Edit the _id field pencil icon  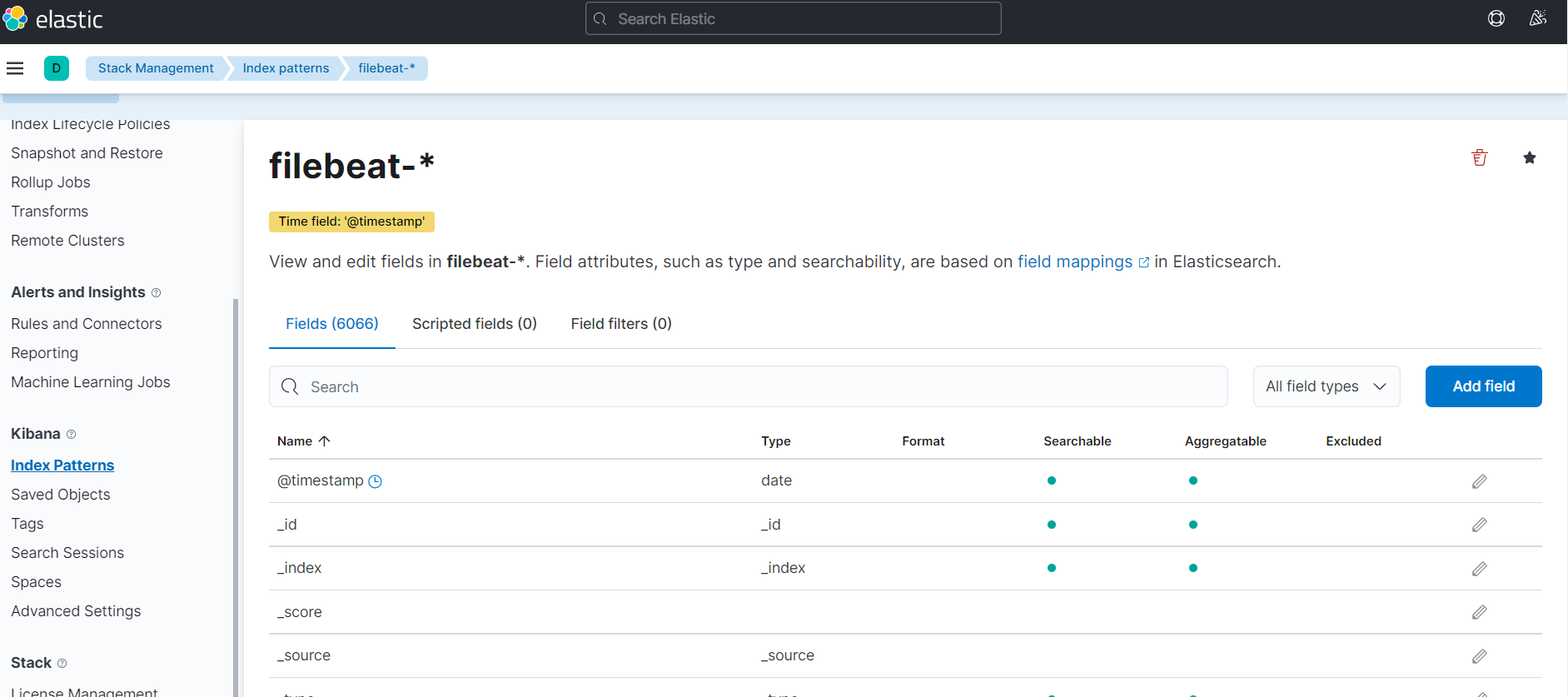1480,525
